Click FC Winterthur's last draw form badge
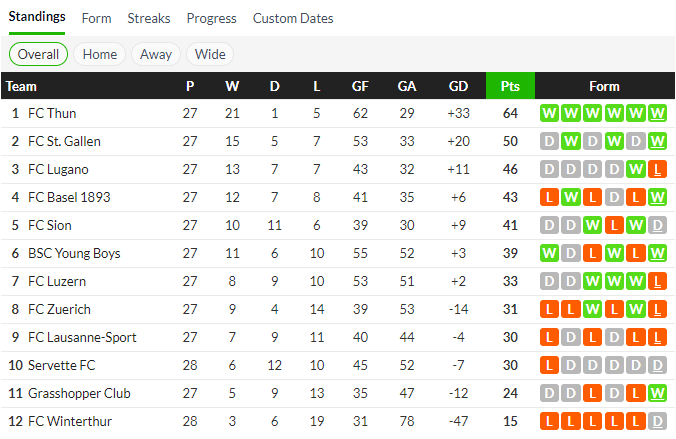Viewport: 676px width, 439px height. click(x=657, y=421)
